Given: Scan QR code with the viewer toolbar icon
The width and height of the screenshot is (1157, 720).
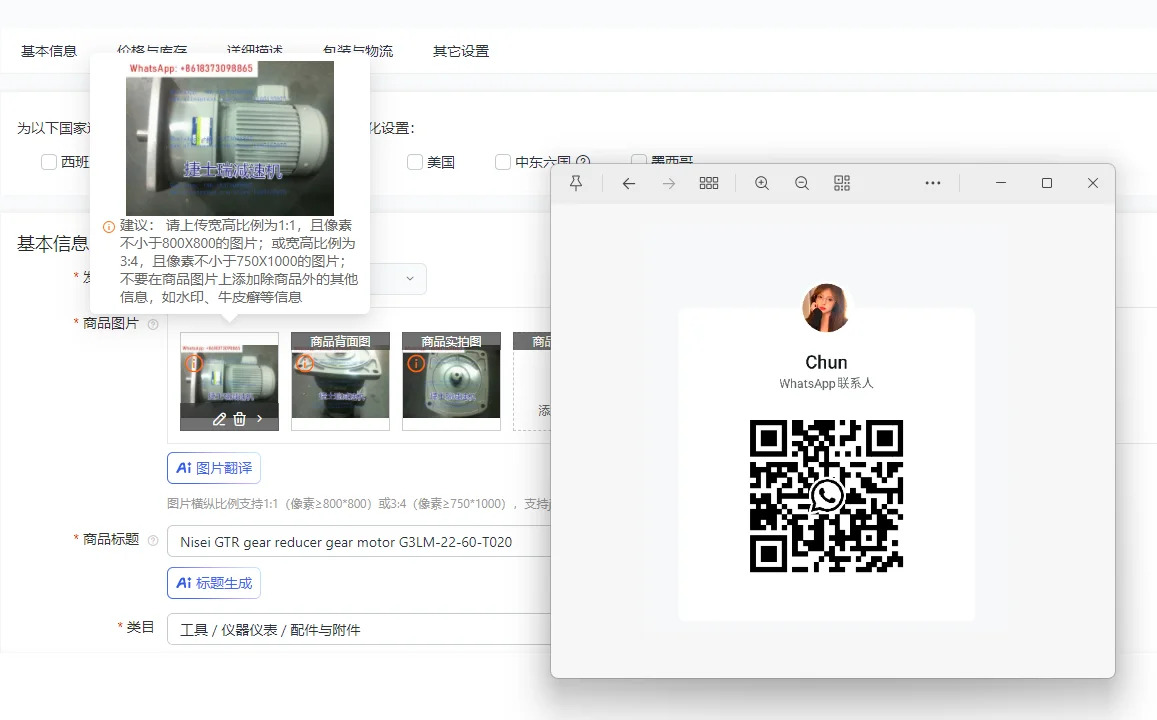Looking at the screenshot, I should point(842,183).
